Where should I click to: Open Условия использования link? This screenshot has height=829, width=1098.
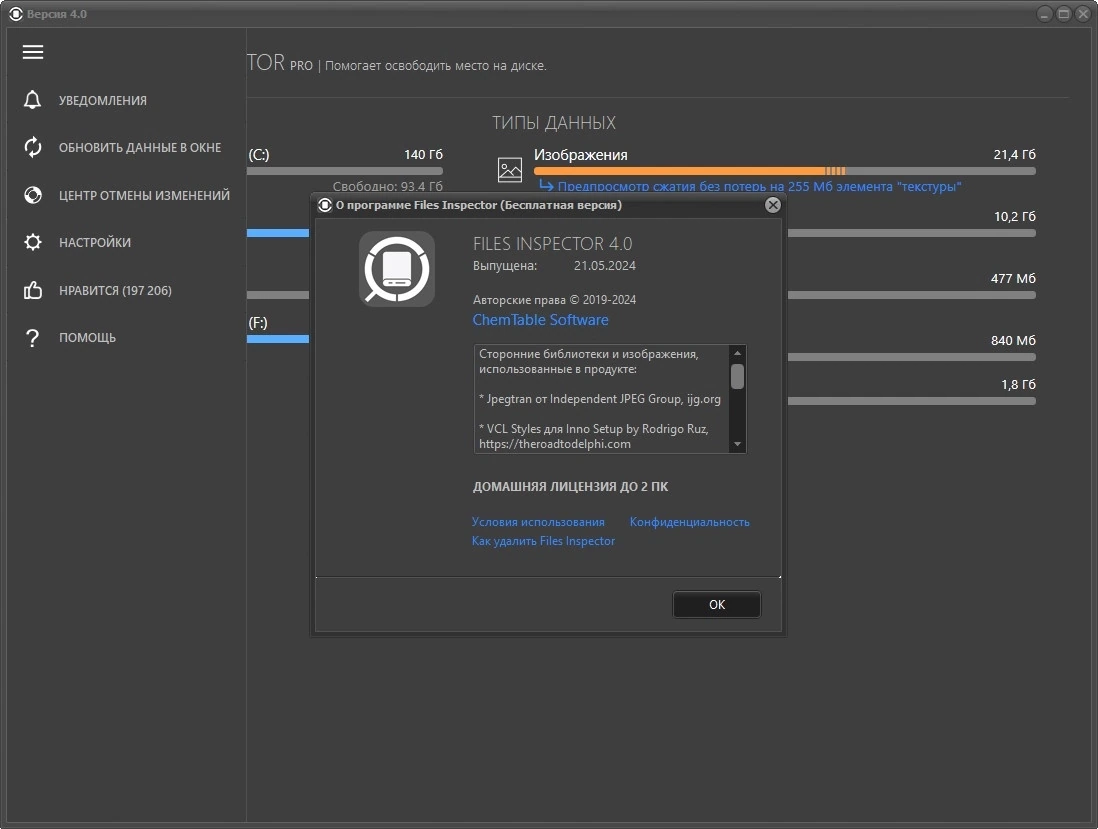coord(538,522)
